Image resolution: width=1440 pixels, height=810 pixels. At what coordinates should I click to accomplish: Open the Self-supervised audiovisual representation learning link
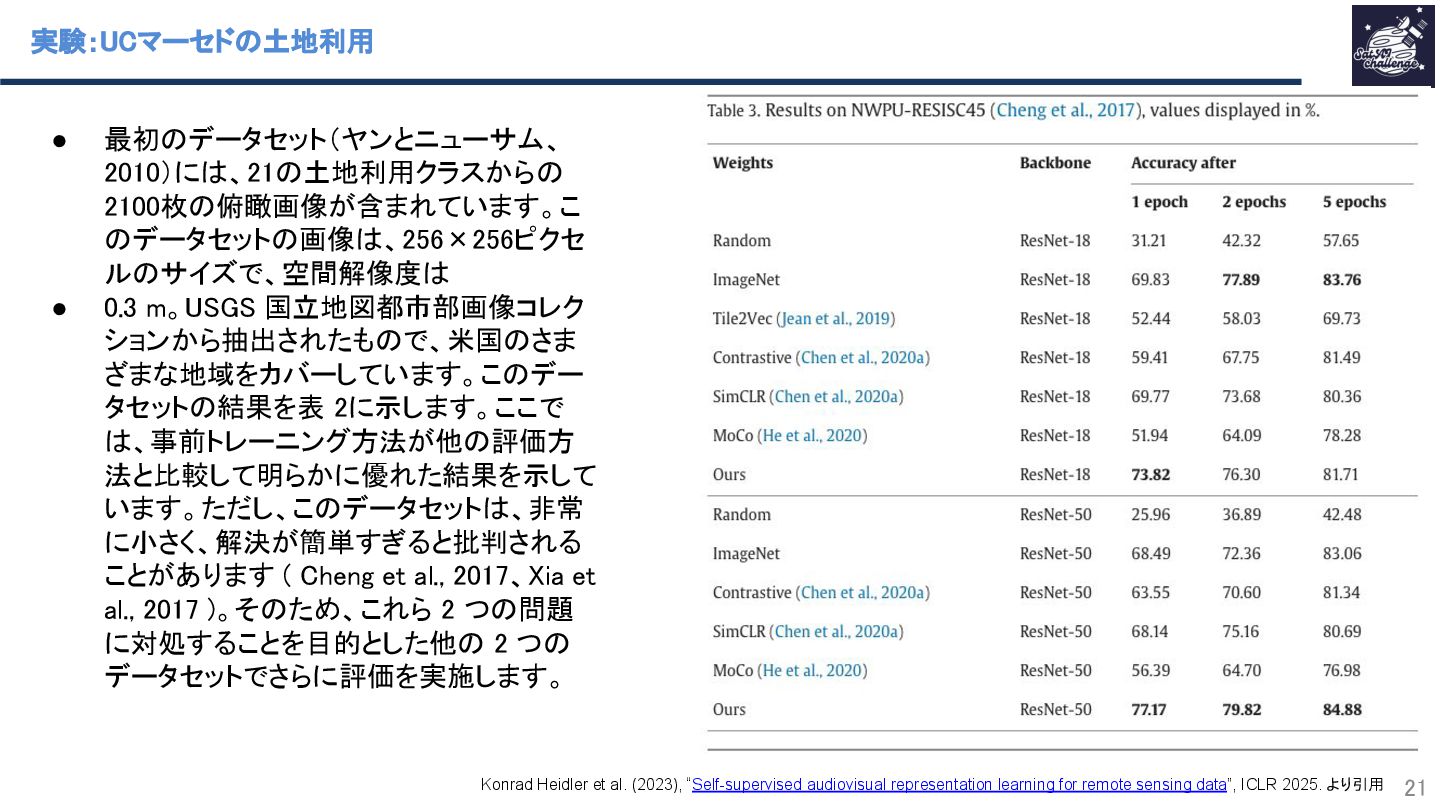click(x=959, y=785)
